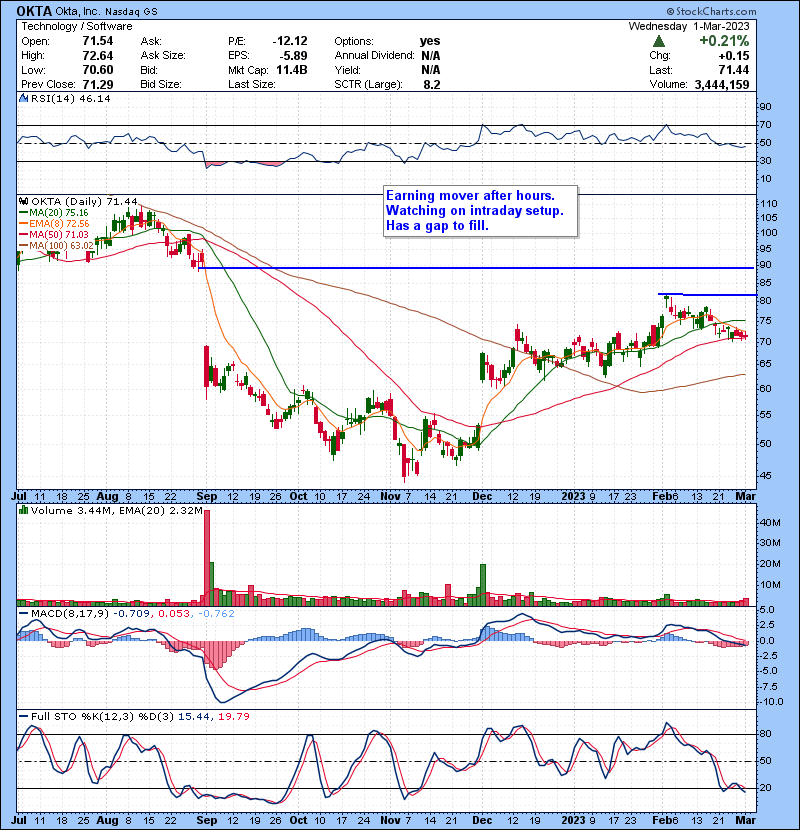
Task: Select the MA(100) 63.02 legend entry
Action: click(56, 246)
